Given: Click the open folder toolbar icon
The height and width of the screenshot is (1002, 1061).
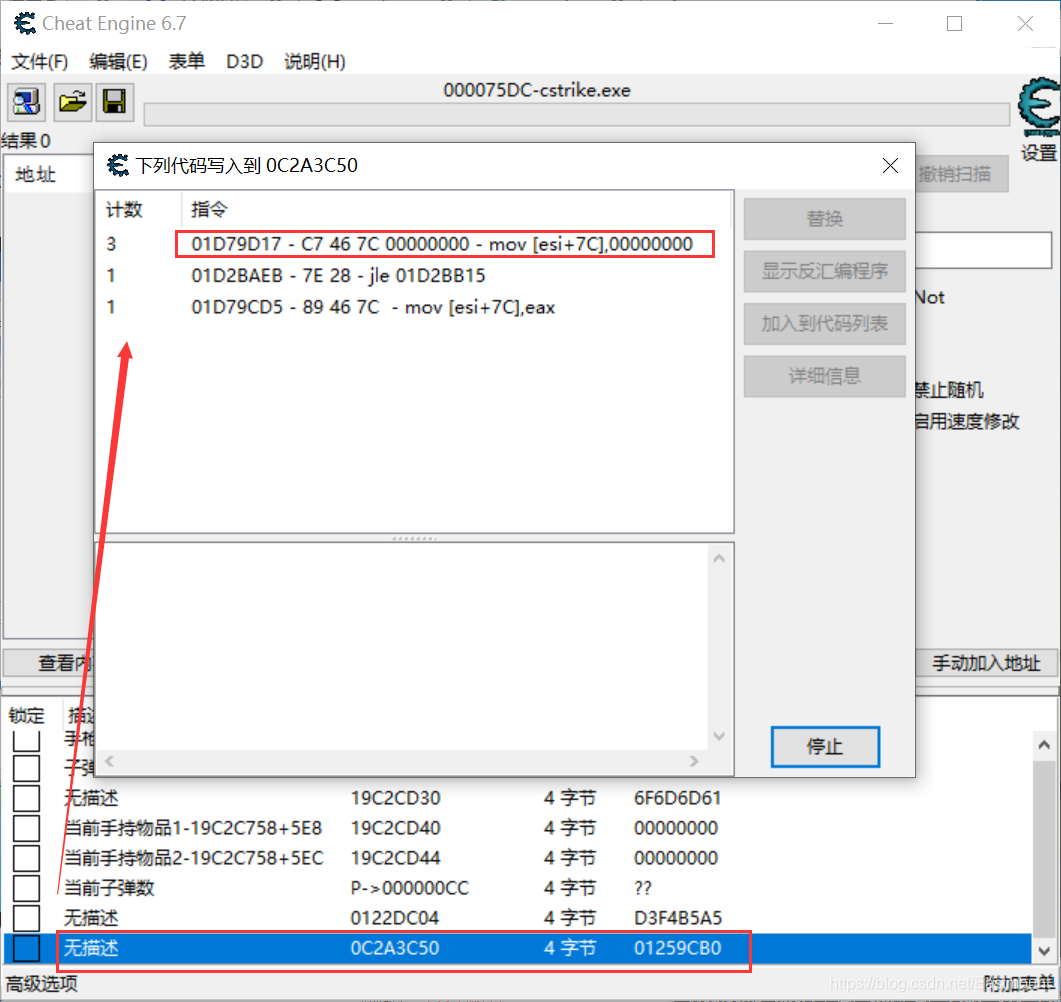Looking at the screenshot, I should tap(72, 102).
